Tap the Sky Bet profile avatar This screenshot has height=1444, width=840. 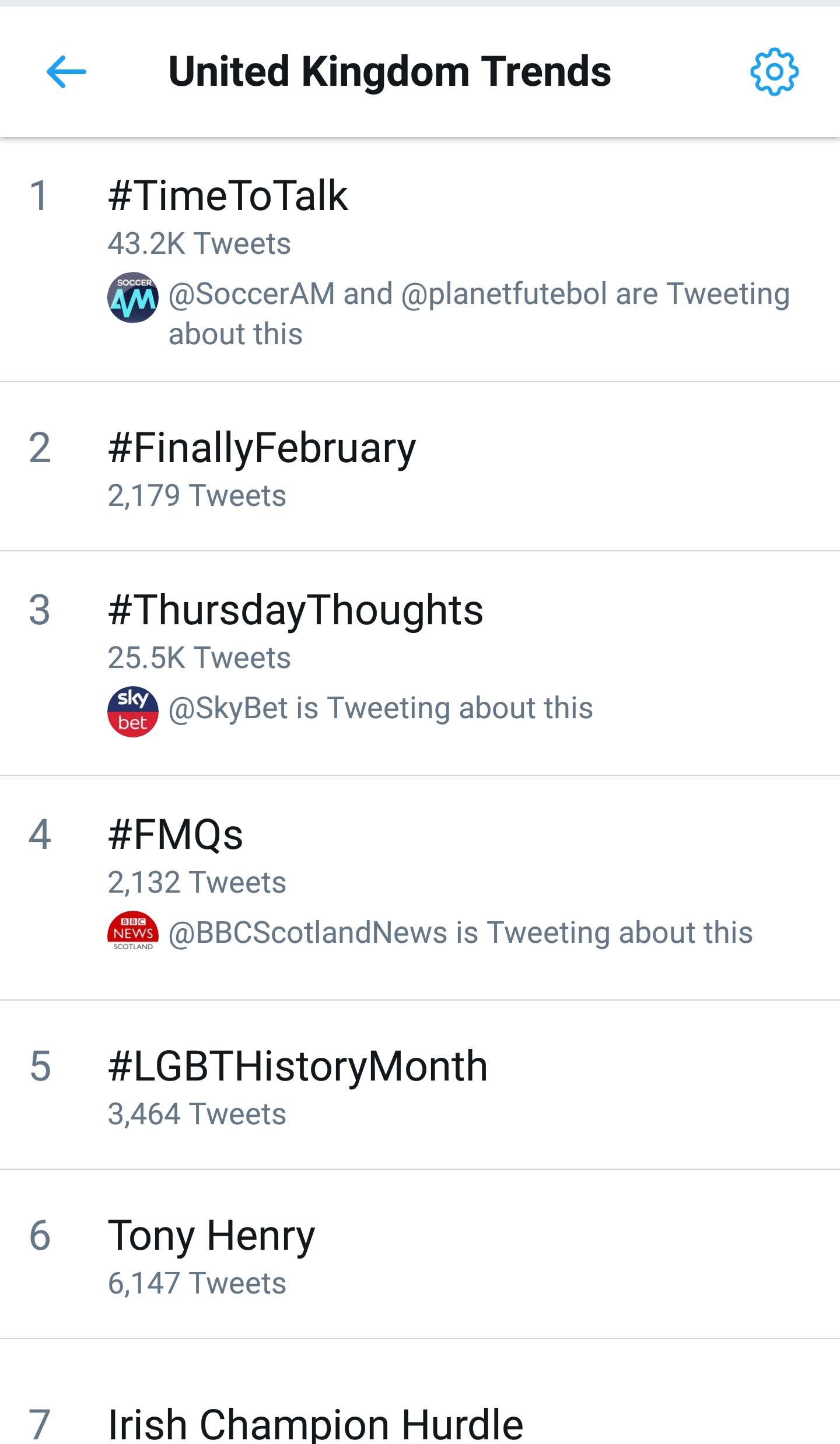tap(133, 712)
